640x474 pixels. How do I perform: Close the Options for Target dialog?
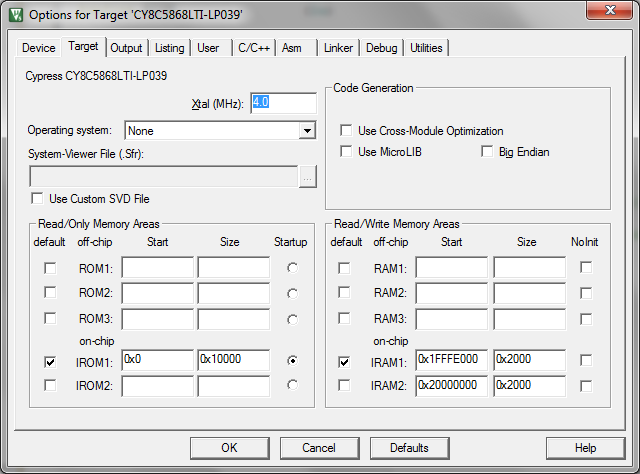pyautogui.click(x=610, y=10)
